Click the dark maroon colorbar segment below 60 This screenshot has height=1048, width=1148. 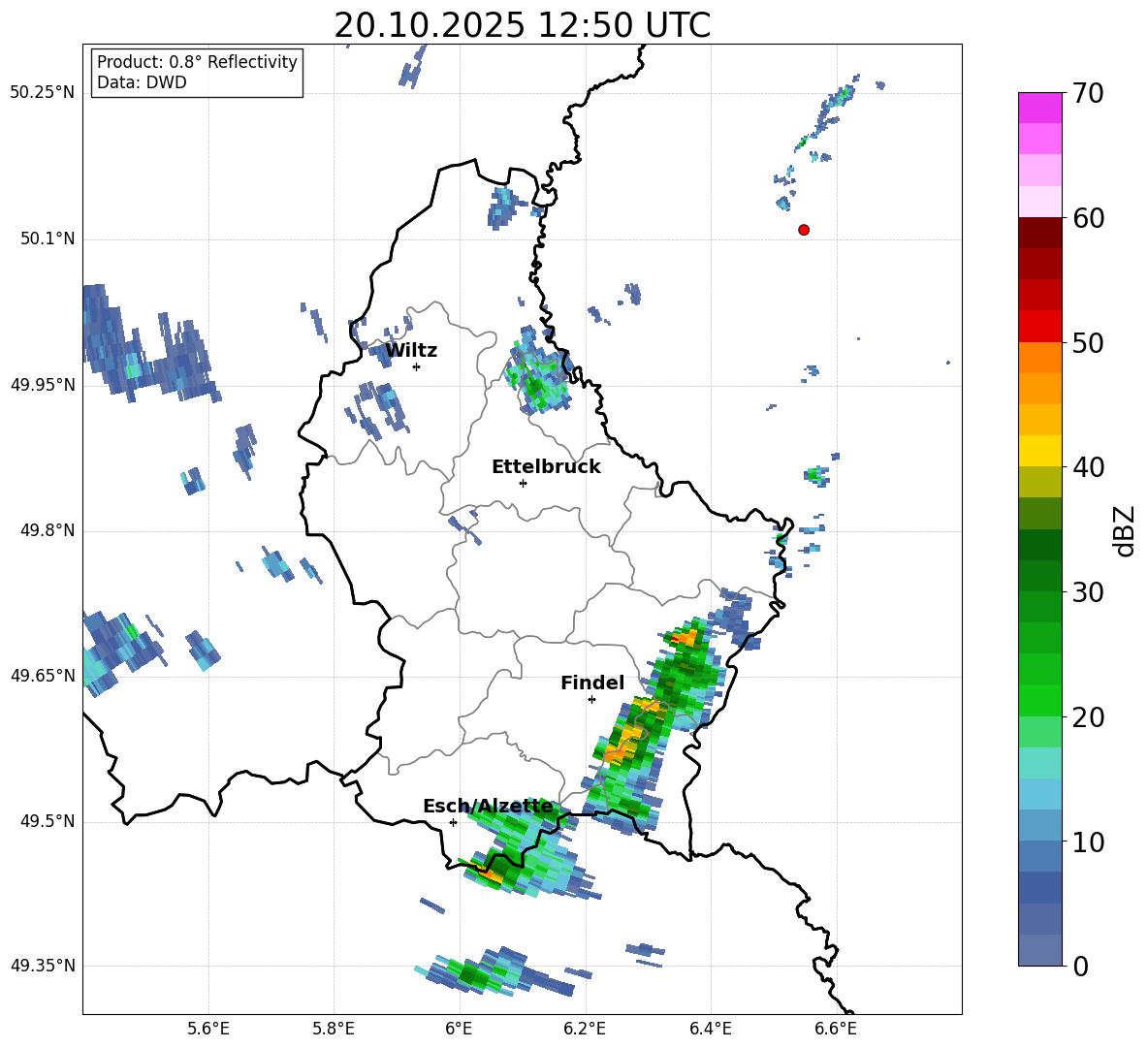pos(1039,233)
